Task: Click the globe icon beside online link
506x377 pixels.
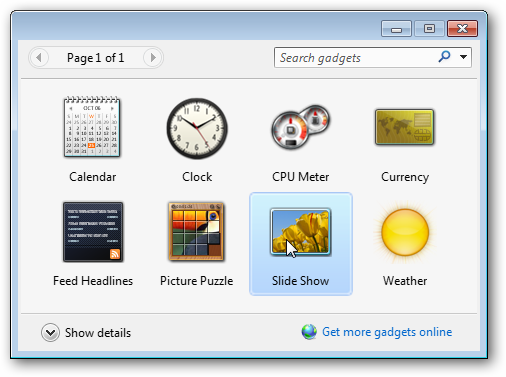Action: click(x=309, y=332)
